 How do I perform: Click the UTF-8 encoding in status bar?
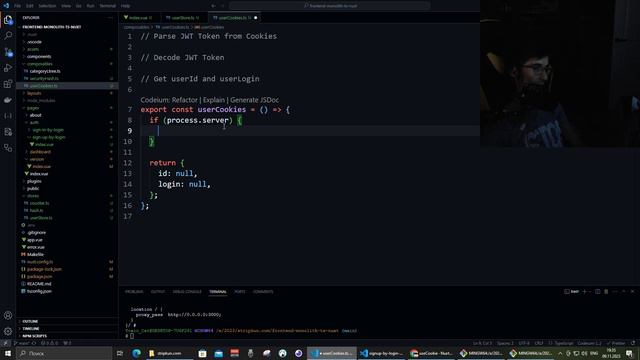point(524,343)
